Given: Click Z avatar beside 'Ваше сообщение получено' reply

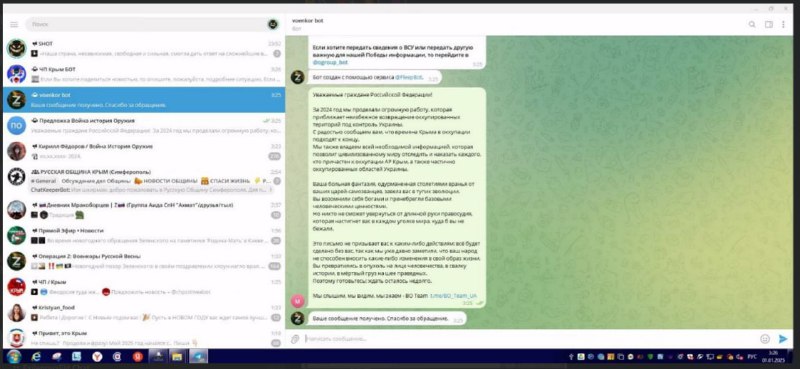Looking at the screenshot, I should (297, 318).
